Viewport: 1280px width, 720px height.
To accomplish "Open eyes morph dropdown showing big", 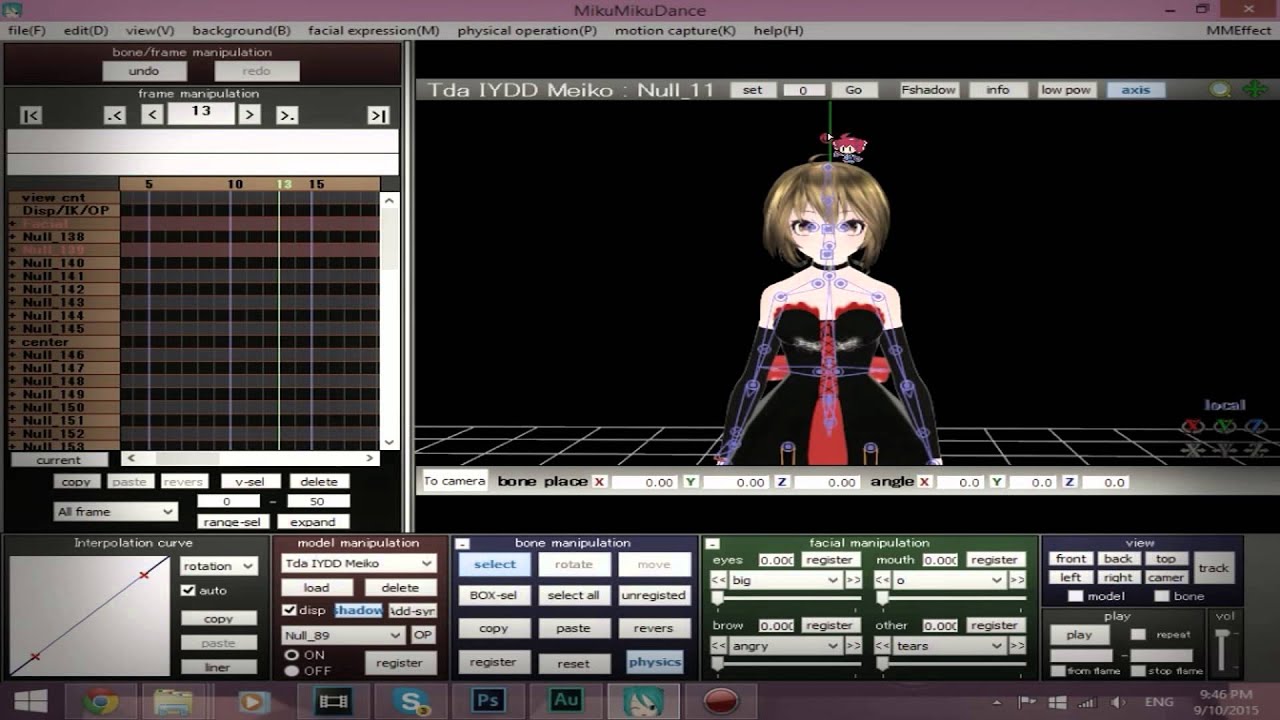I will tap(785, 580).
